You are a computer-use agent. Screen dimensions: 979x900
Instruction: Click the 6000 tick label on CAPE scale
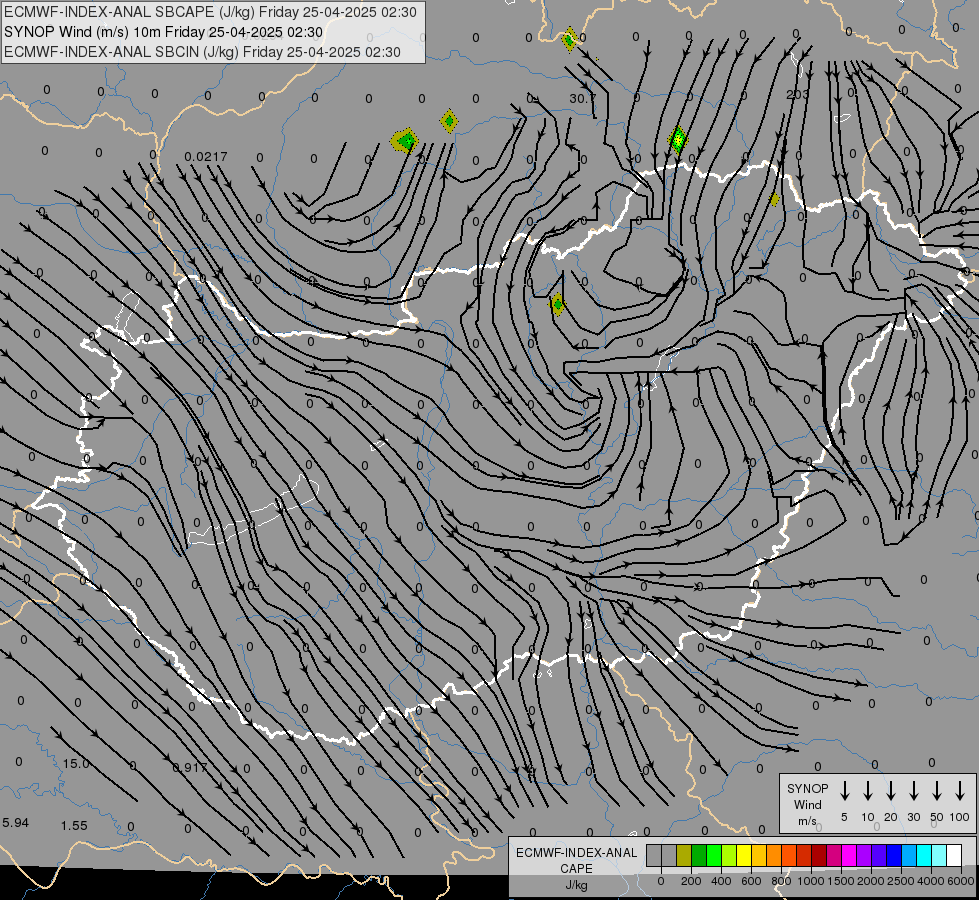click(x=961, y=881)
